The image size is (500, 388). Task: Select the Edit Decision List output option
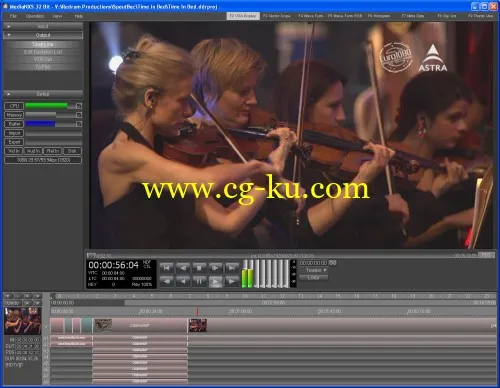click(x=43, y=52)
